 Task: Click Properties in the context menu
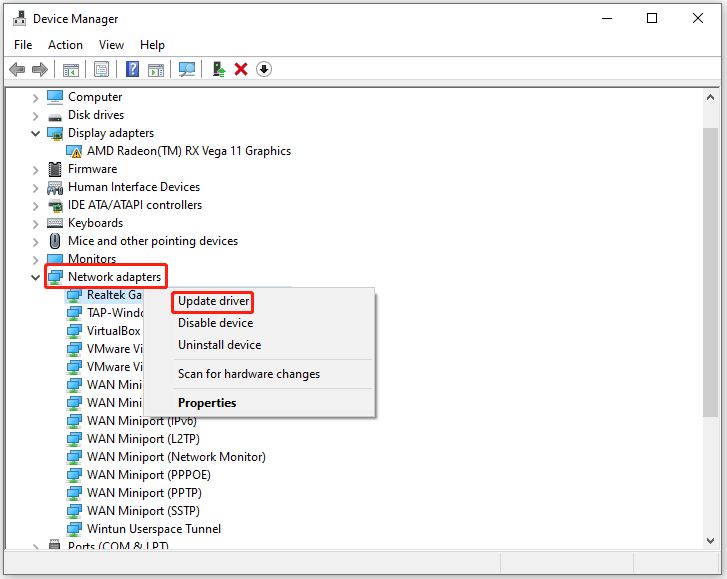click(x=207, y=403)
